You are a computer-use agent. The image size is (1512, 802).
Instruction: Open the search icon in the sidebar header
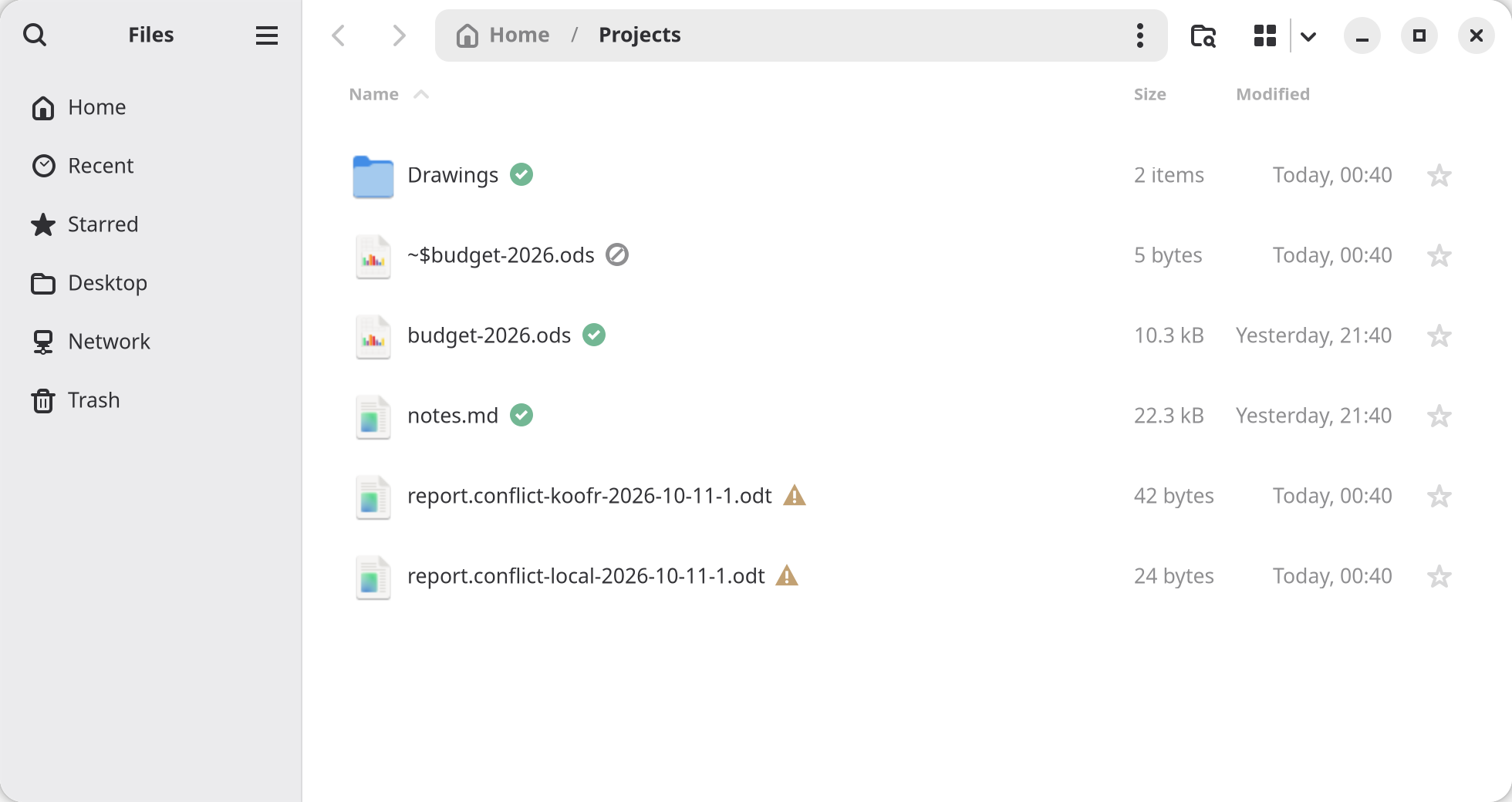click(35, 35)
